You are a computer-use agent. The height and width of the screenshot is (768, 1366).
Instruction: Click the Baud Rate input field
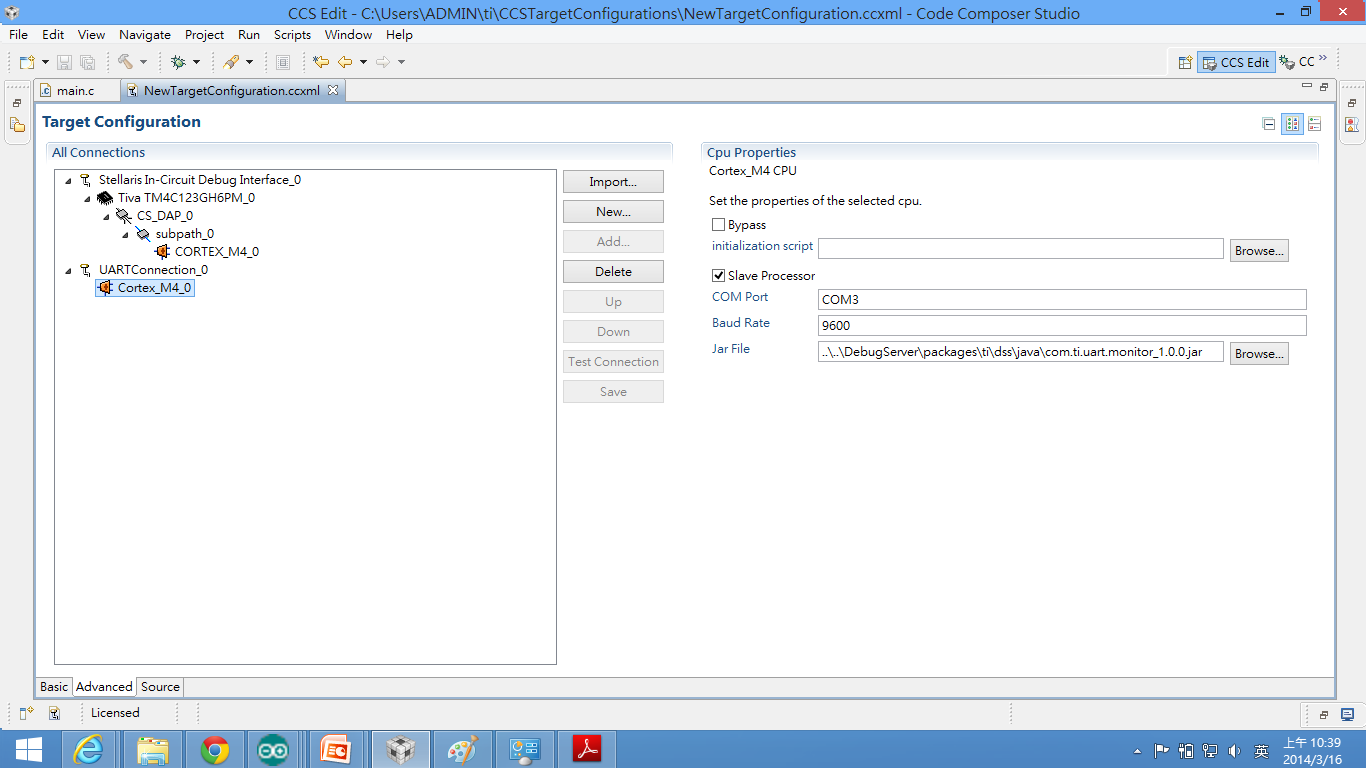(1062, 325)
